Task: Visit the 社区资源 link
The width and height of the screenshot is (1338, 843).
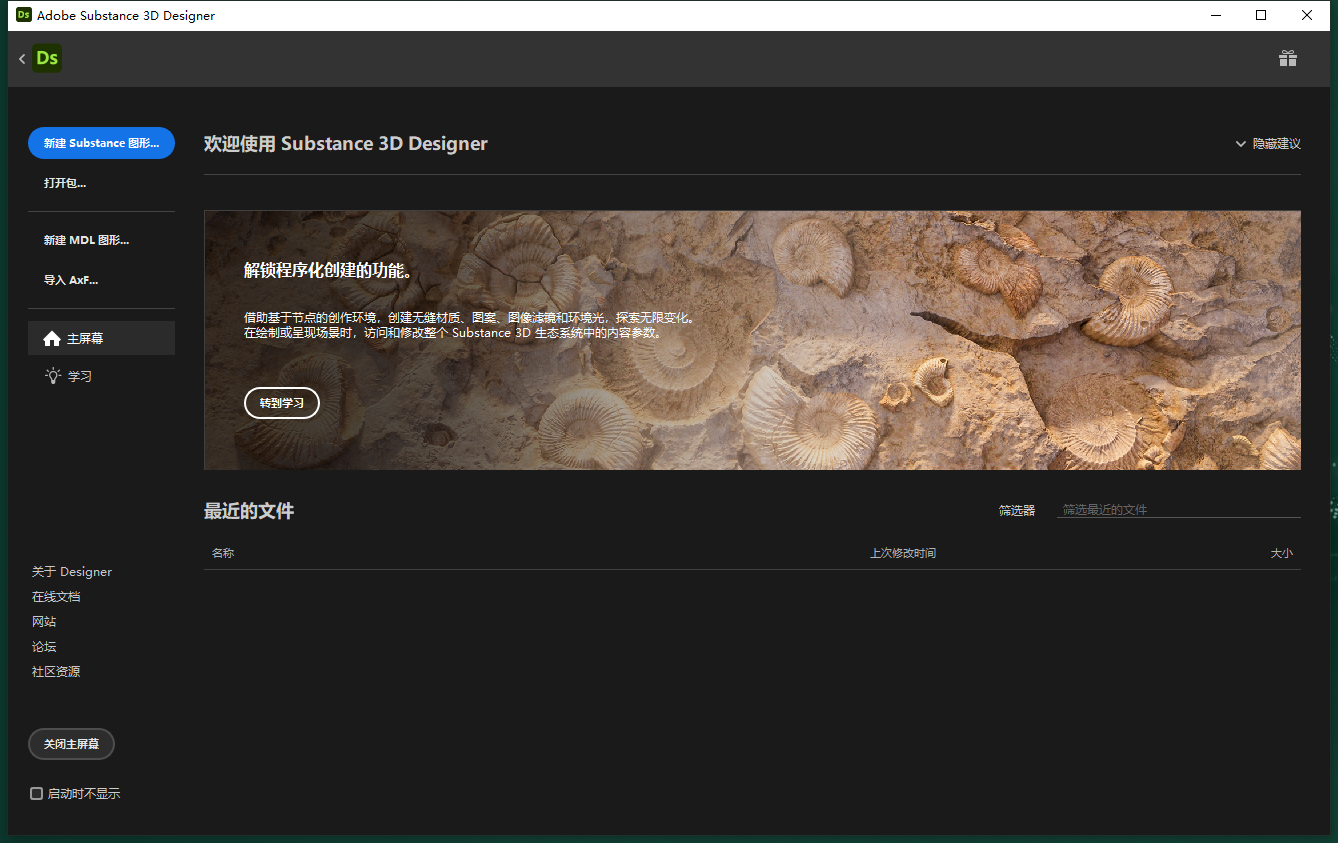Action: (56, 671)
